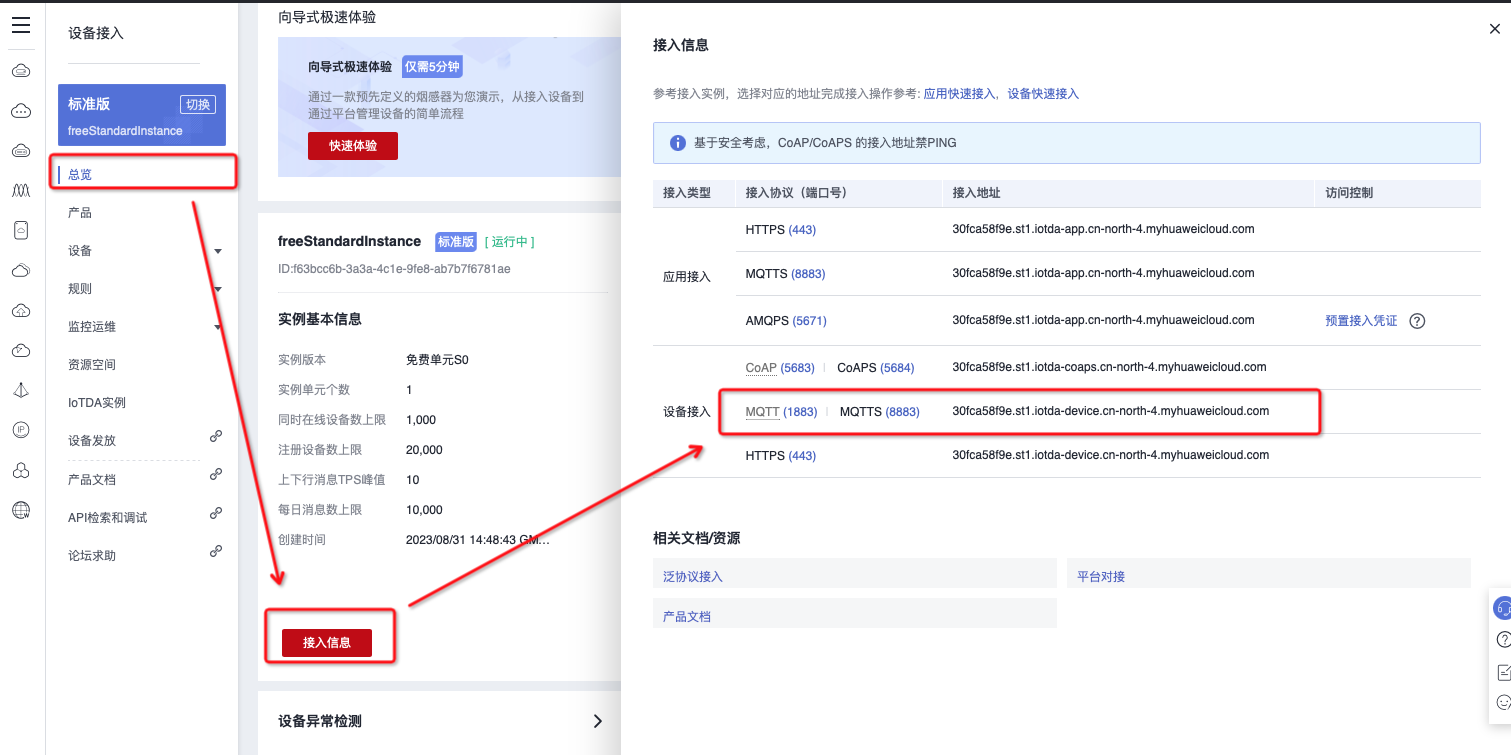Click the red 接入信息 button
Viewport: 1511px width, 755px height.
pos(327,643)
